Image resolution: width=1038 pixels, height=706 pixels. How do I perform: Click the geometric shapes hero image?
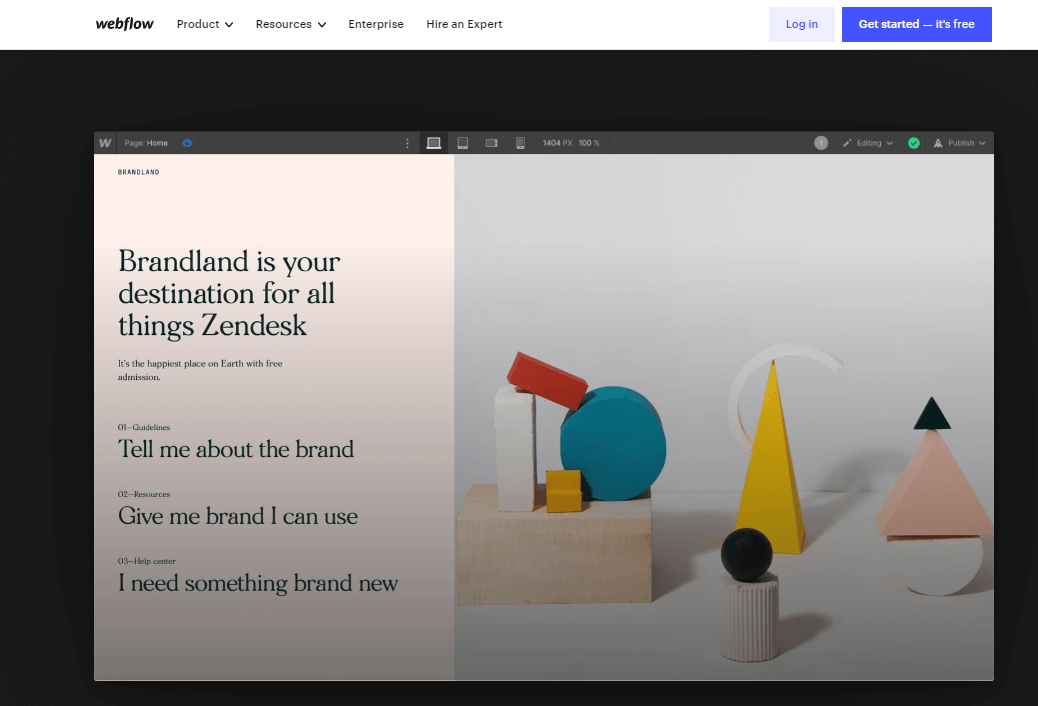(724, 417)
